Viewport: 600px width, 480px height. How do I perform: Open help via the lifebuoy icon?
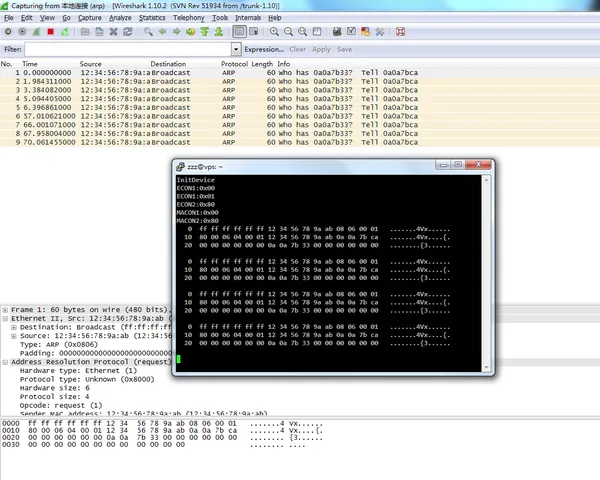[x=400, y=32]
